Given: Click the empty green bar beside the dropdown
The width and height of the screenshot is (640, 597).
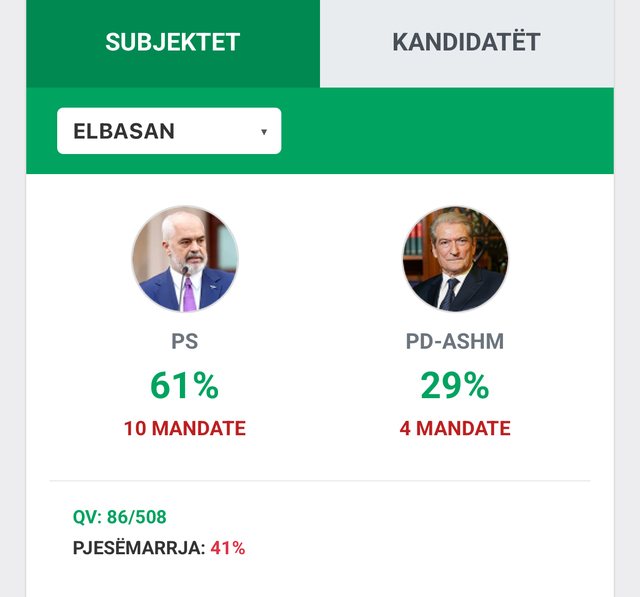Looking at the screenshot, I should [447, 131].
